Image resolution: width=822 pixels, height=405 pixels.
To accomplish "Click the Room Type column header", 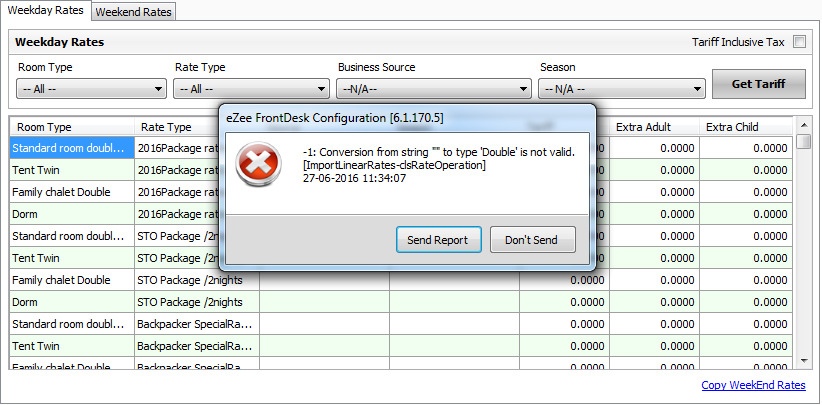I will click(x=72, y=127).
